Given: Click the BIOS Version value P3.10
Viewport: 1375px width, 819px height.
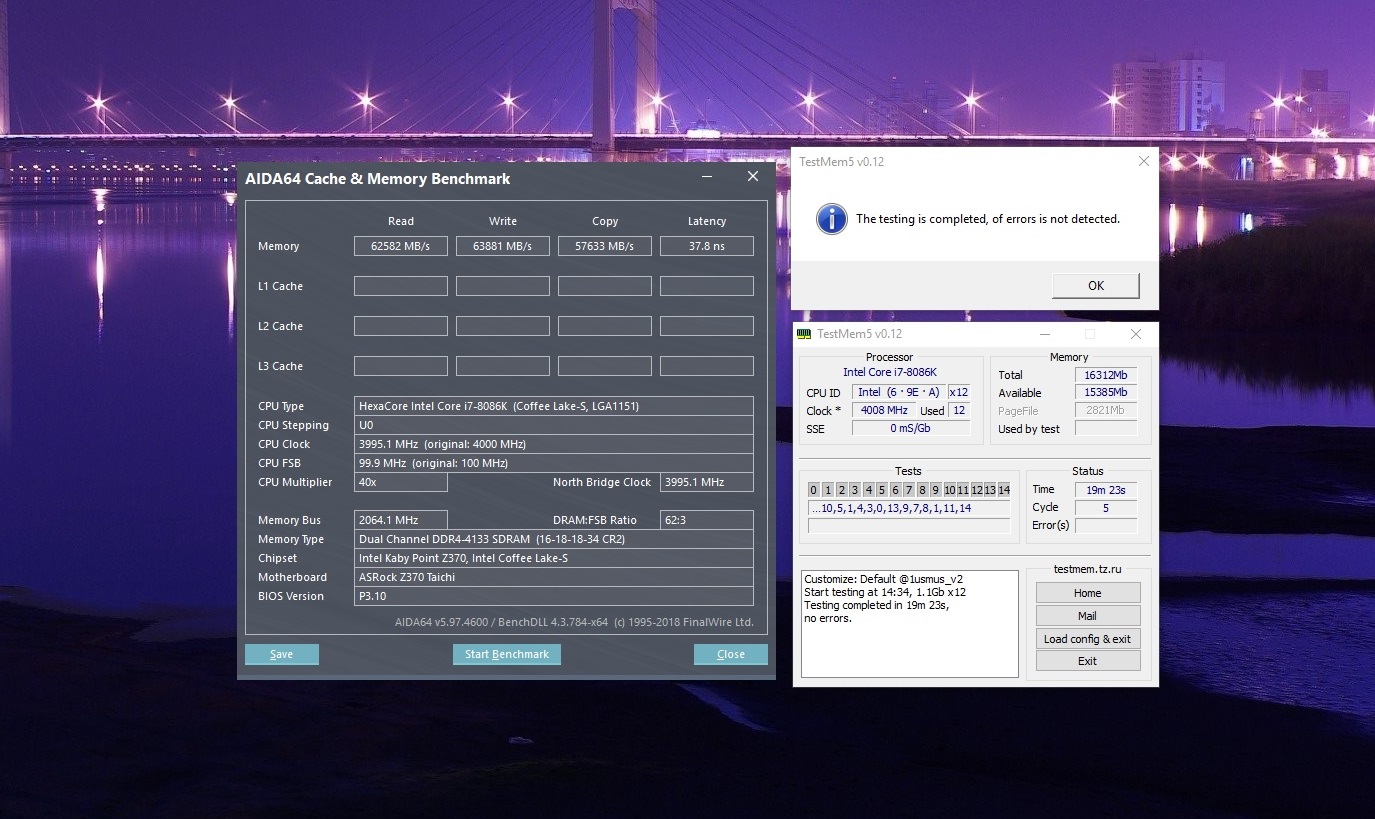Looking at the screenshot, I should click(554, 596).
